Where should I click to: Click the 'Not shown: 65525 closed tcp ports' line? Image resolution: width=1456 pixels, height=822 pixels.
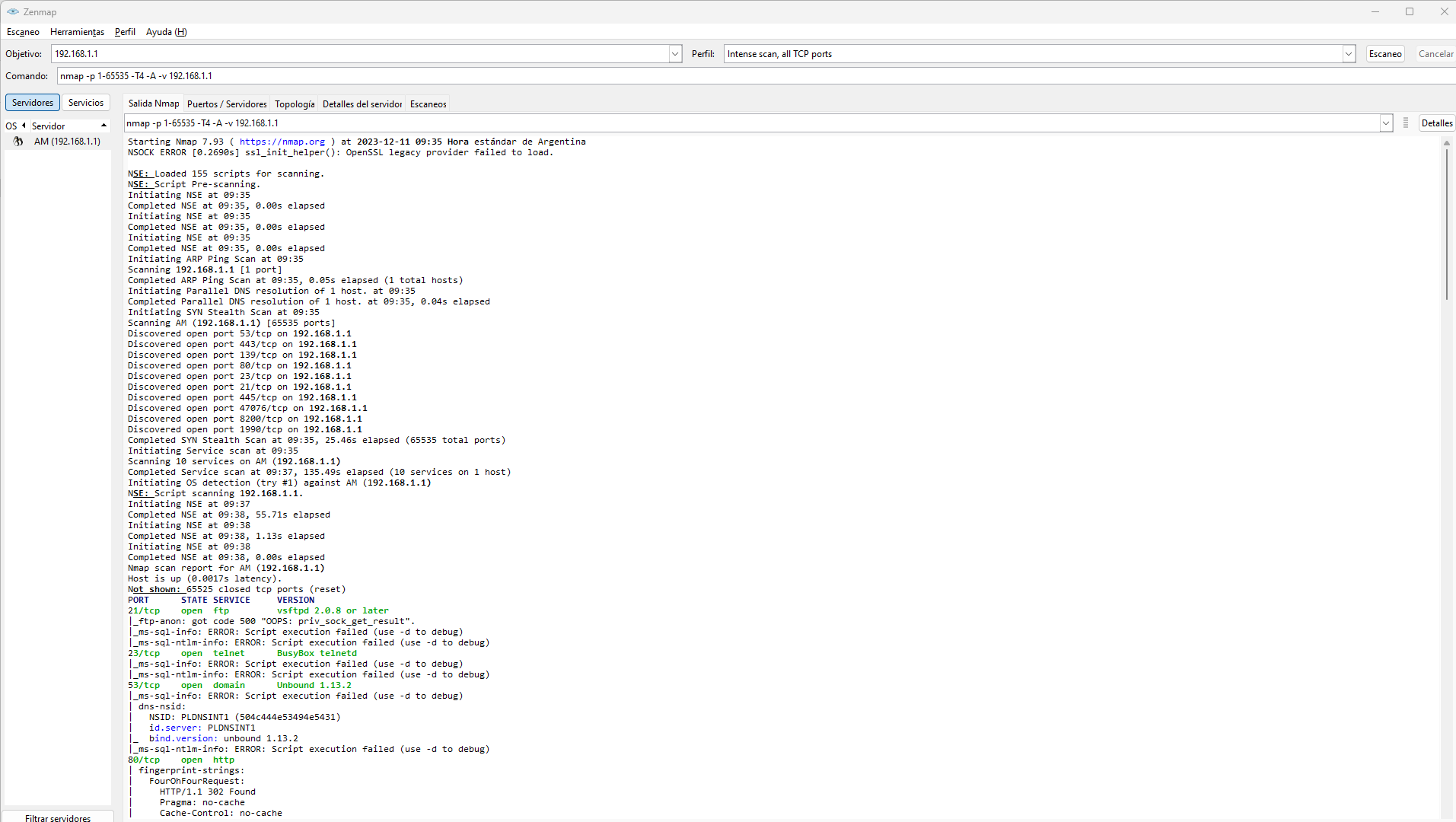(x=237, y=589)
